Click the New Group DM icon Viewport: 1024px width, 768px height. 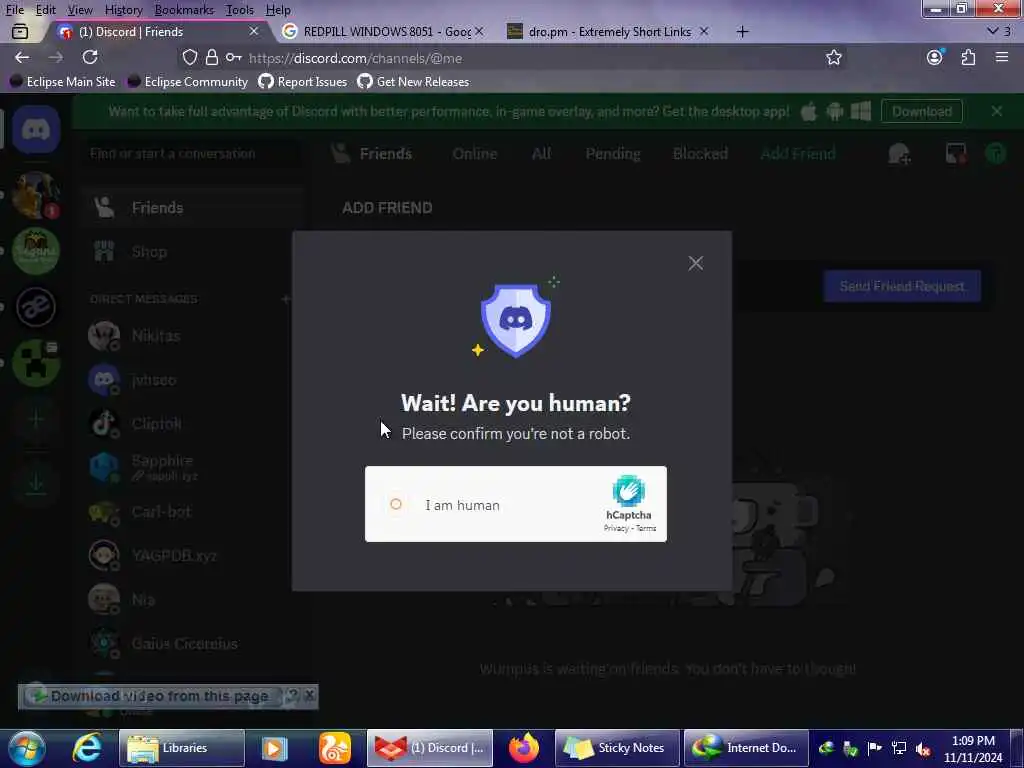(899, 154)
